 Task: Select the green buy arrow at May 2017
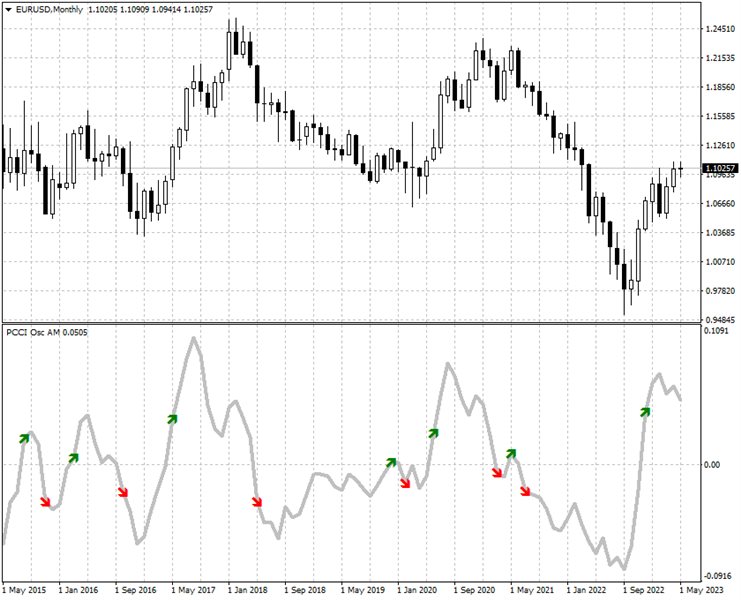172,419
